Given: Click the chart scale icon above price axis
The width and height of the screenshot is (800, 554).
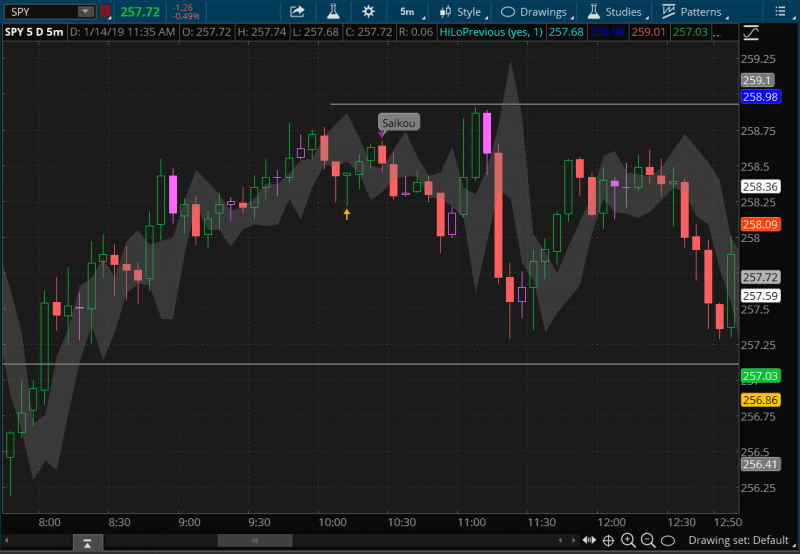Looking at the screenshot, I should pyautogui.click(x=751, y=33).
